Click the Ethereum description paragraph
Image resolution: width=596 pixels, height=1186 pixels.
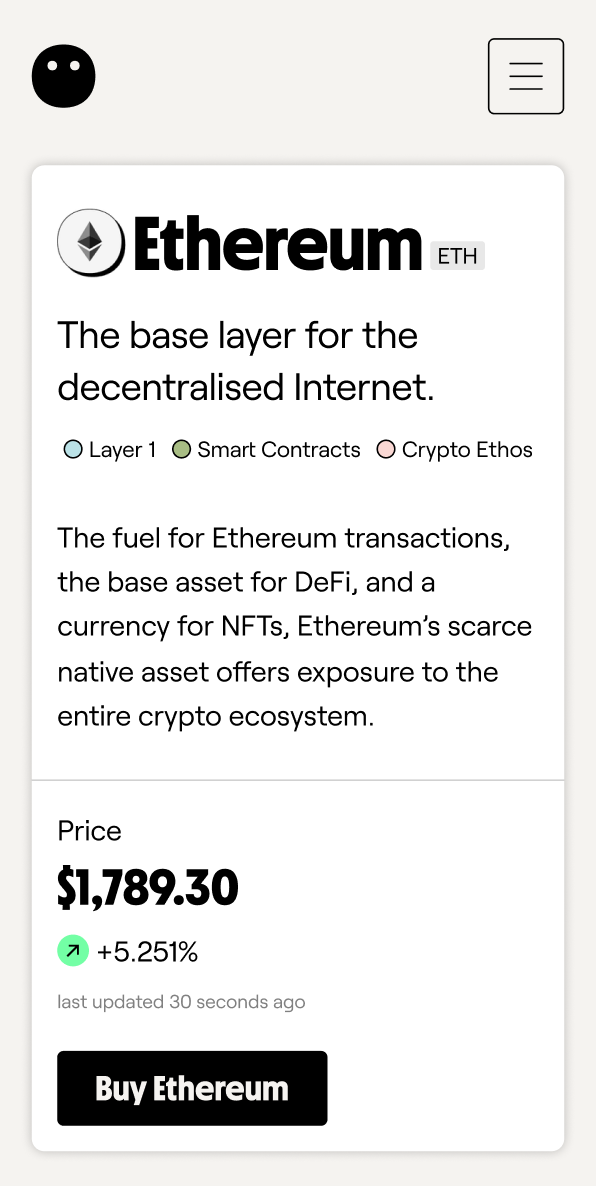click(x=295, y=627)
